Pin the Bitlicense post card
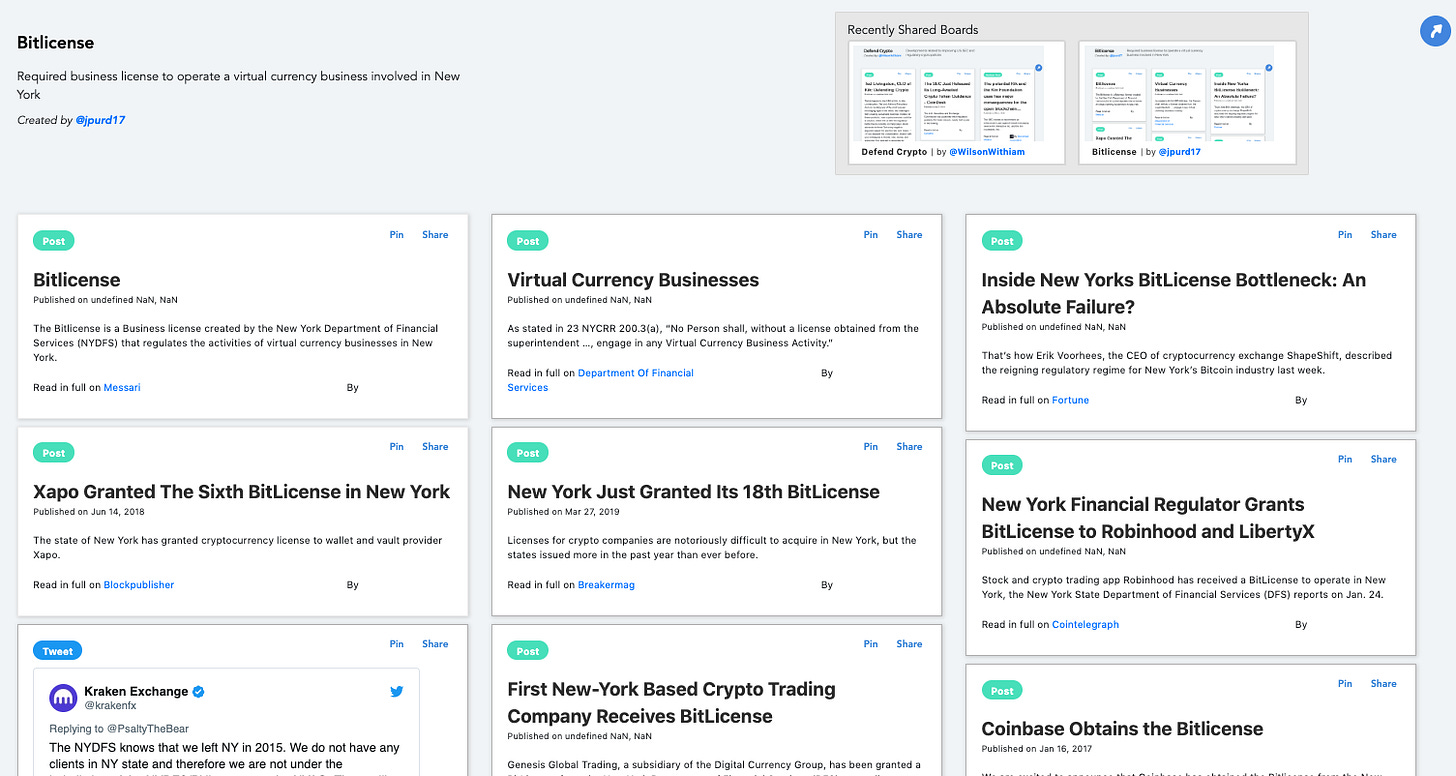The image size is (1456, 776). click(397, 235)
